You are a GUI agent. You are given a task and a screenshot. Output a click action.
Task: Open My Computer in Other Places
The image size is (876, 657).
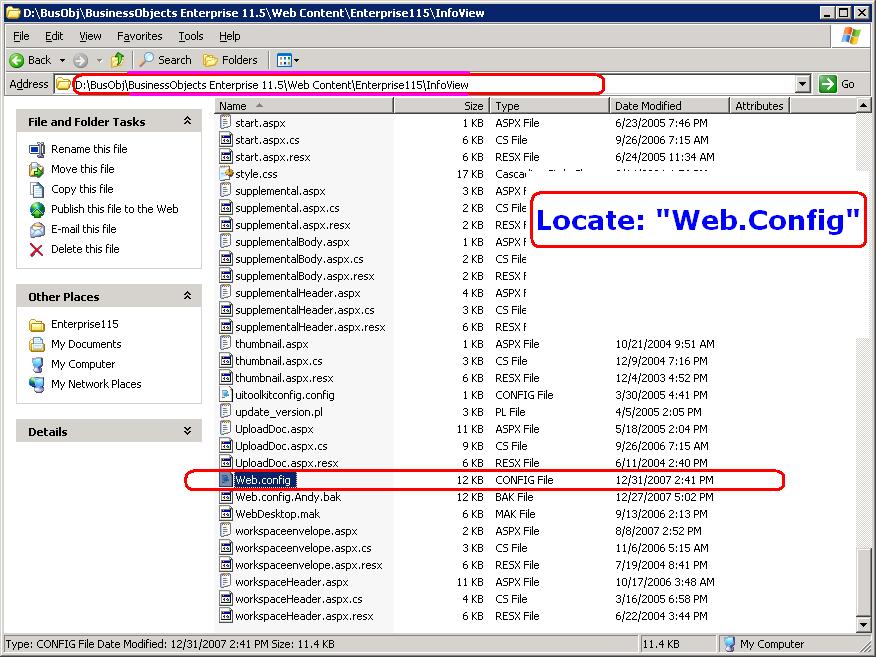[x=83, y=364]
